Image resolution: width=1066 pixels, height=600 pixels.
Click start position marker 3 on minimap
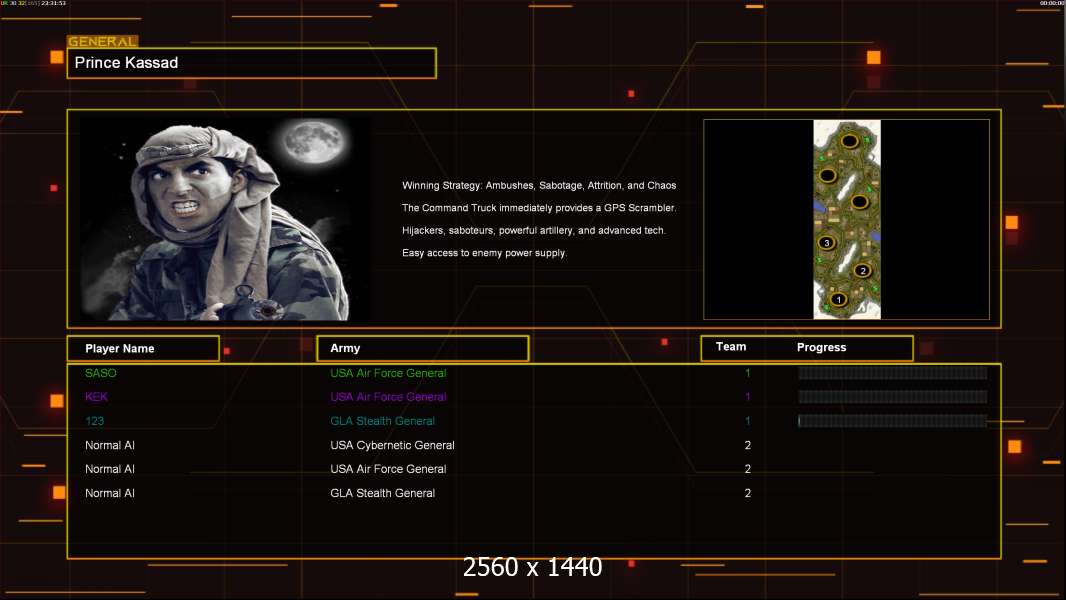click(827, 243)
